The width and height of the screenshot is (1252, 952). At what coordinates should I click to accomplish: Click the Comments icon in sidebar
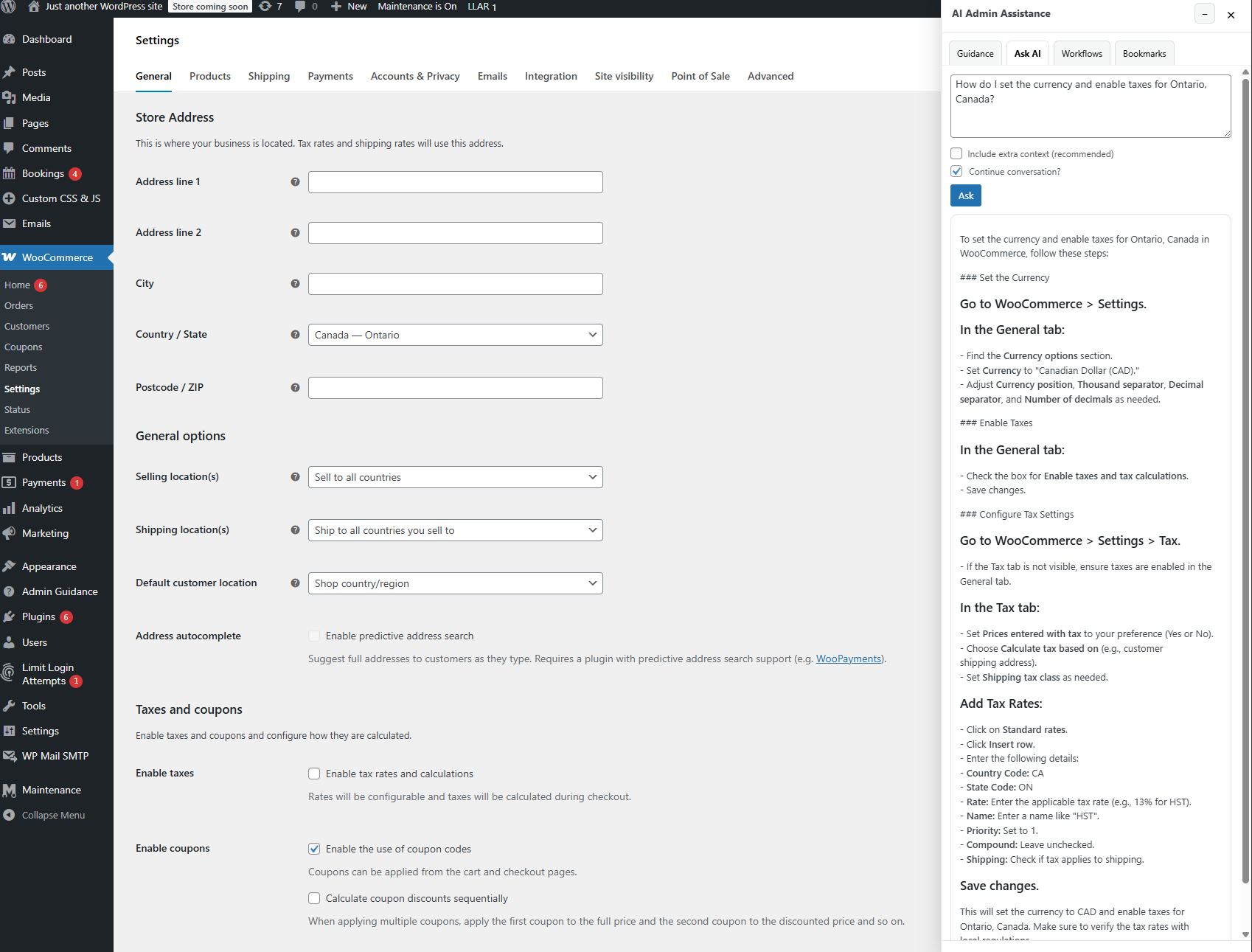[x=9, y=148]
